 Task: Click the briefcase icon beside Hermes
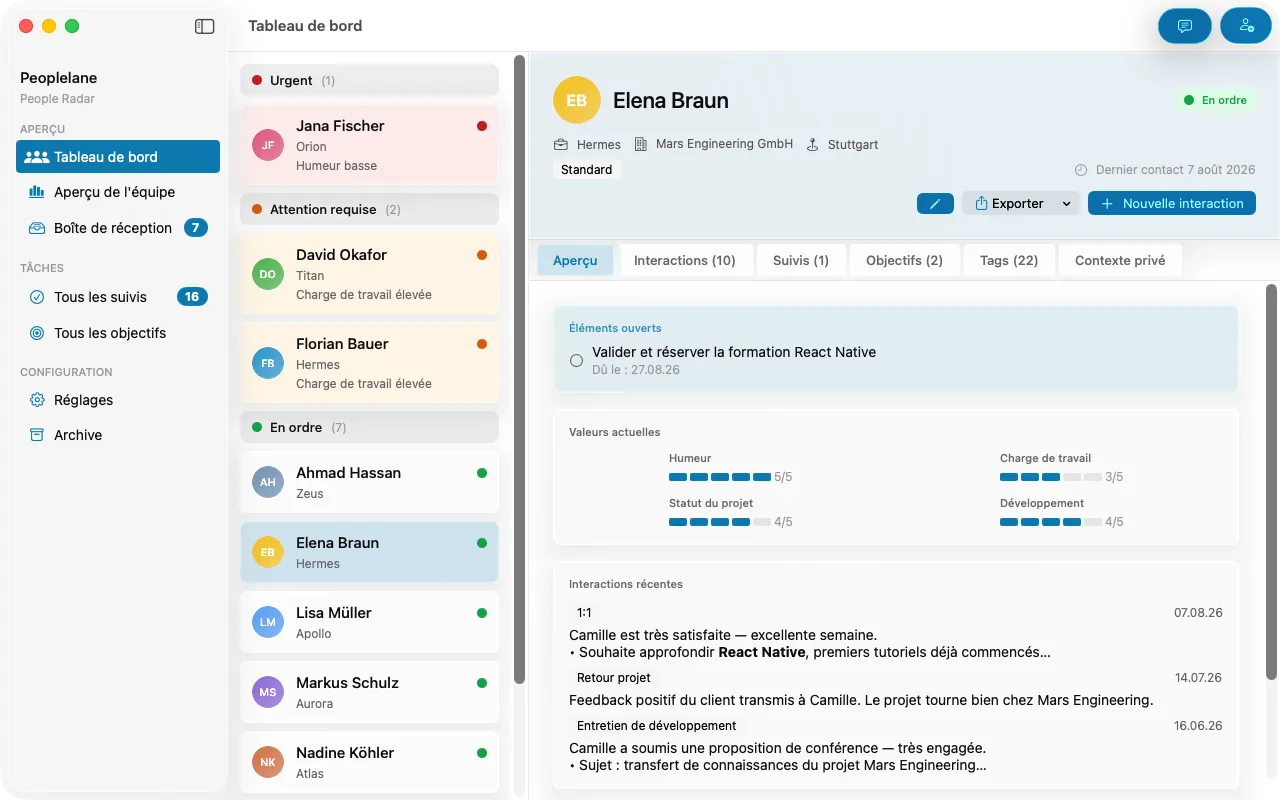tap(561, 145)
